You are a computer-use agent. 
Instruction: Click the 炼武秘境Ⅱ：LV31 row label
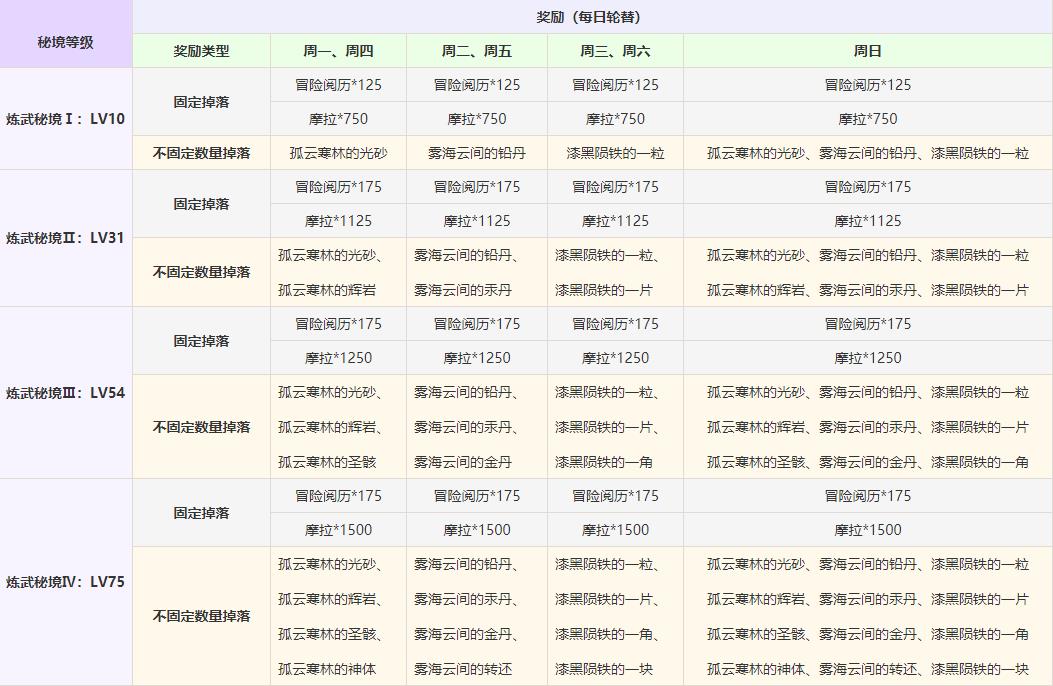point(66,238)
